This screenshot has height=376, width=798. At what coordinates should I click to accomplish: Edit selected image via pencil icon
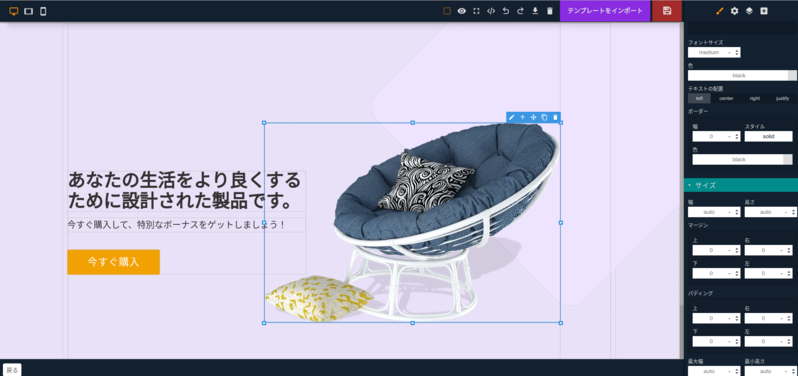click(511, 118)
